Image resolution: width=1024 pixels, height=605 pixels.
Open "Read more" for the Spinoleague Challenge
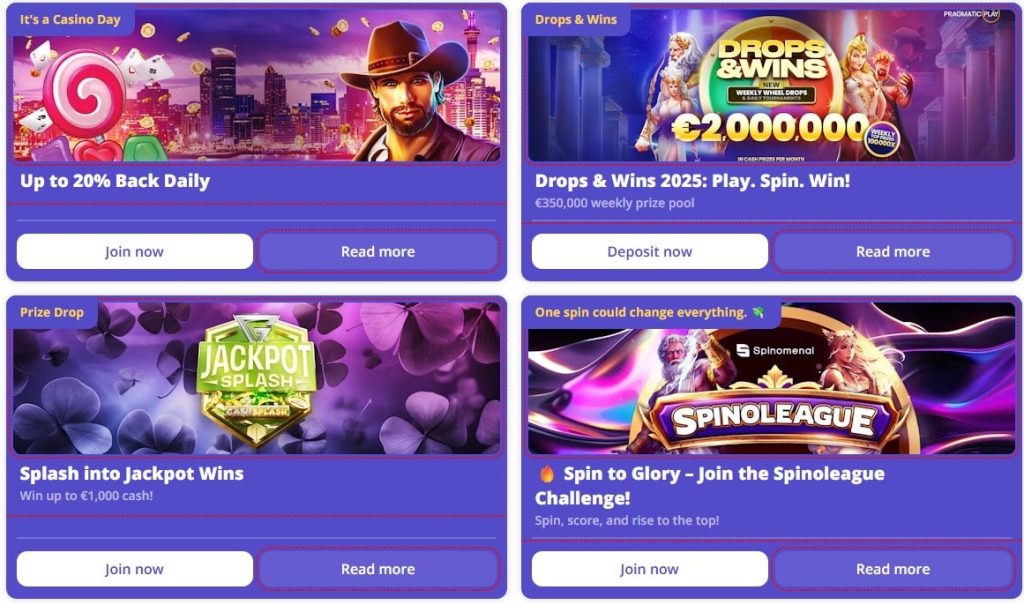893,568
